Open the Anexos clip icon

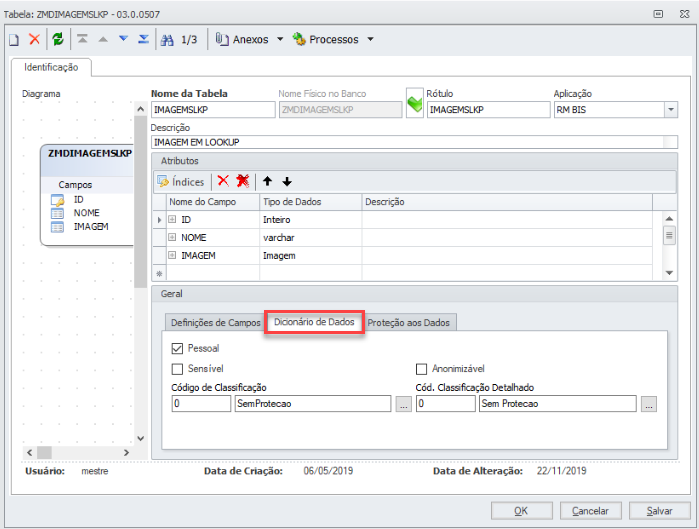click(222, 39)
